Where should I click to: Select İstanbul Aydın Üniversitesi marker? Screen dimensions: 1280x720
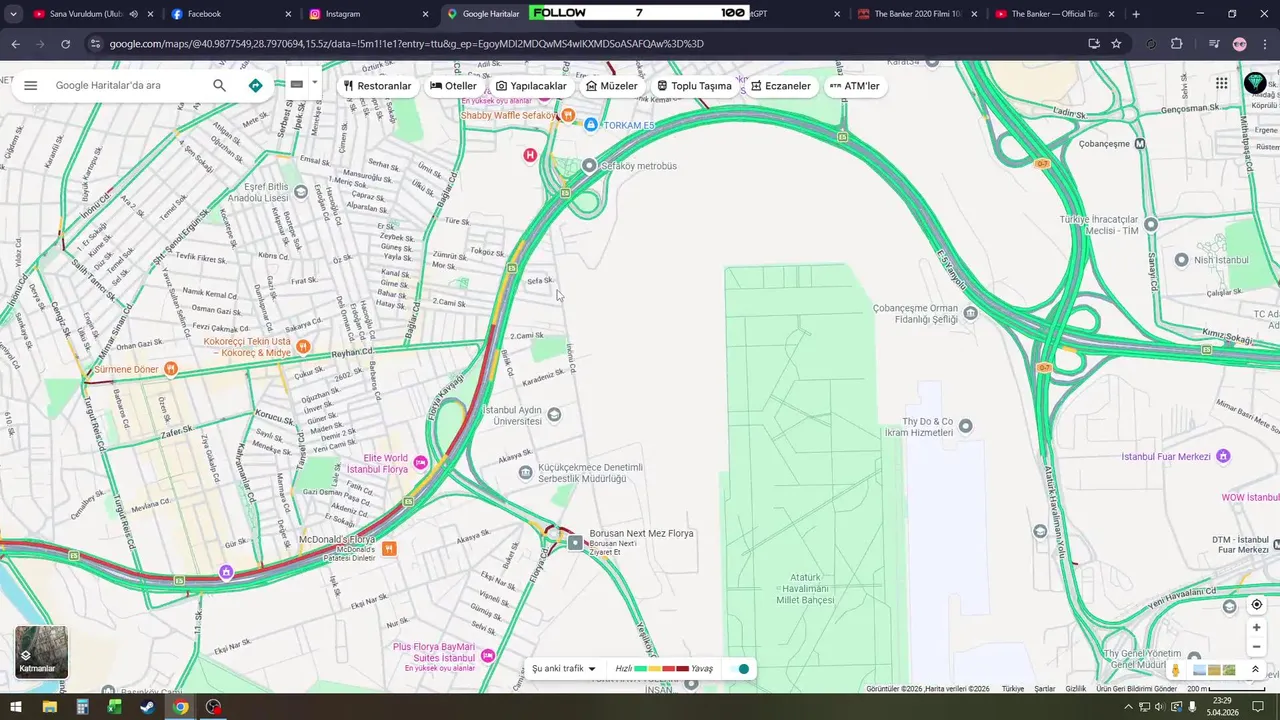click(x=554, y=414)
